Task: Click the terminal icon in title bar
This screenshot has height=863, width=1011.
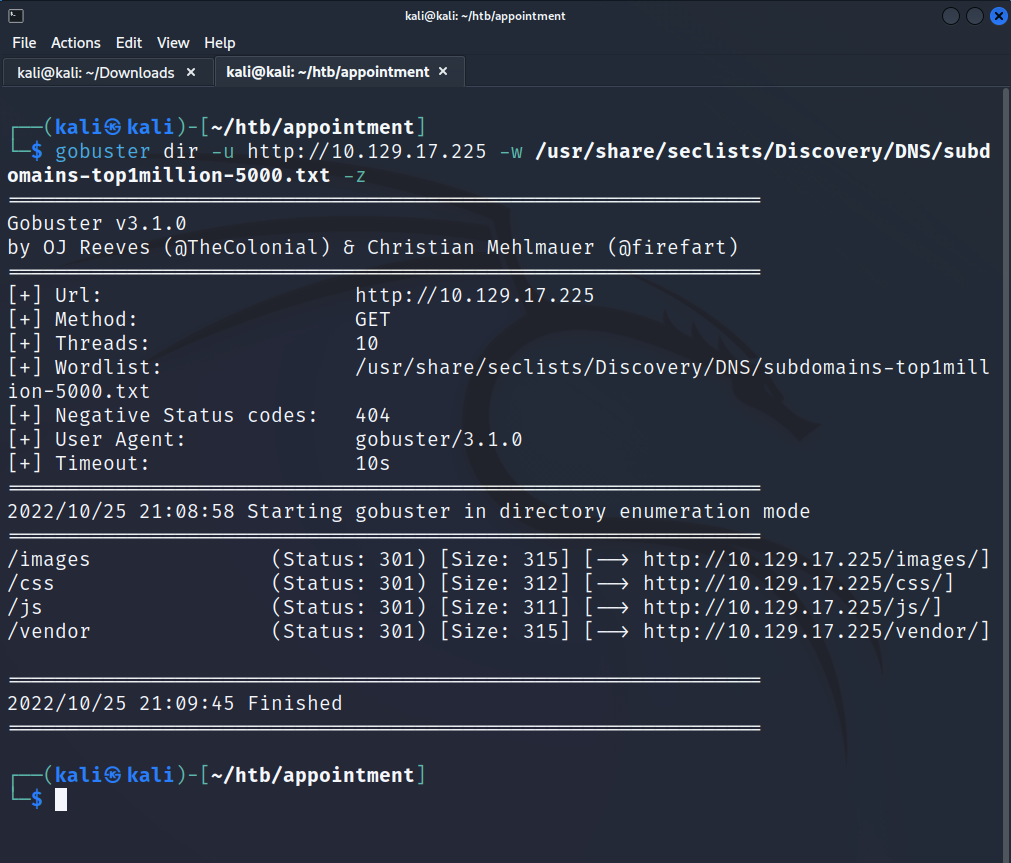Action: coord(13,16)
